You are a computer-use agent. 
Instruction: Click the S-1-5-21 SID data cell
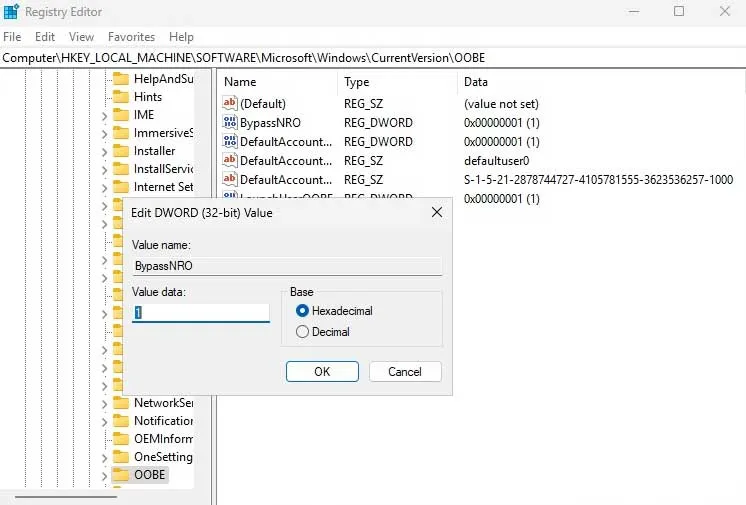coord(599,179)
